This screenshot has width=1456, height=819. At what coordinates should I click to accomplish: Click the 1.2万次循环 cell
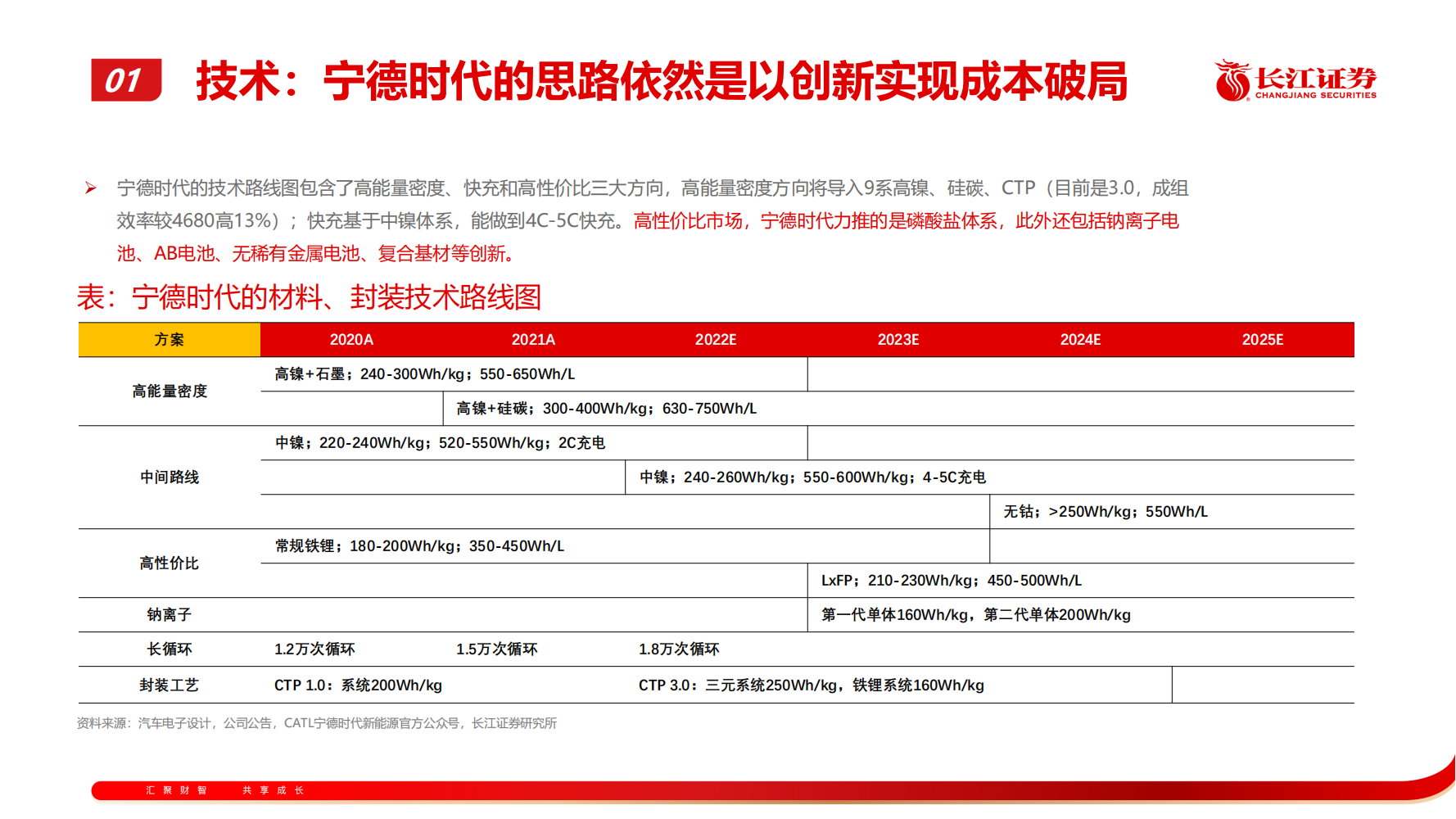pyautogui.click(x=314, y=649)
